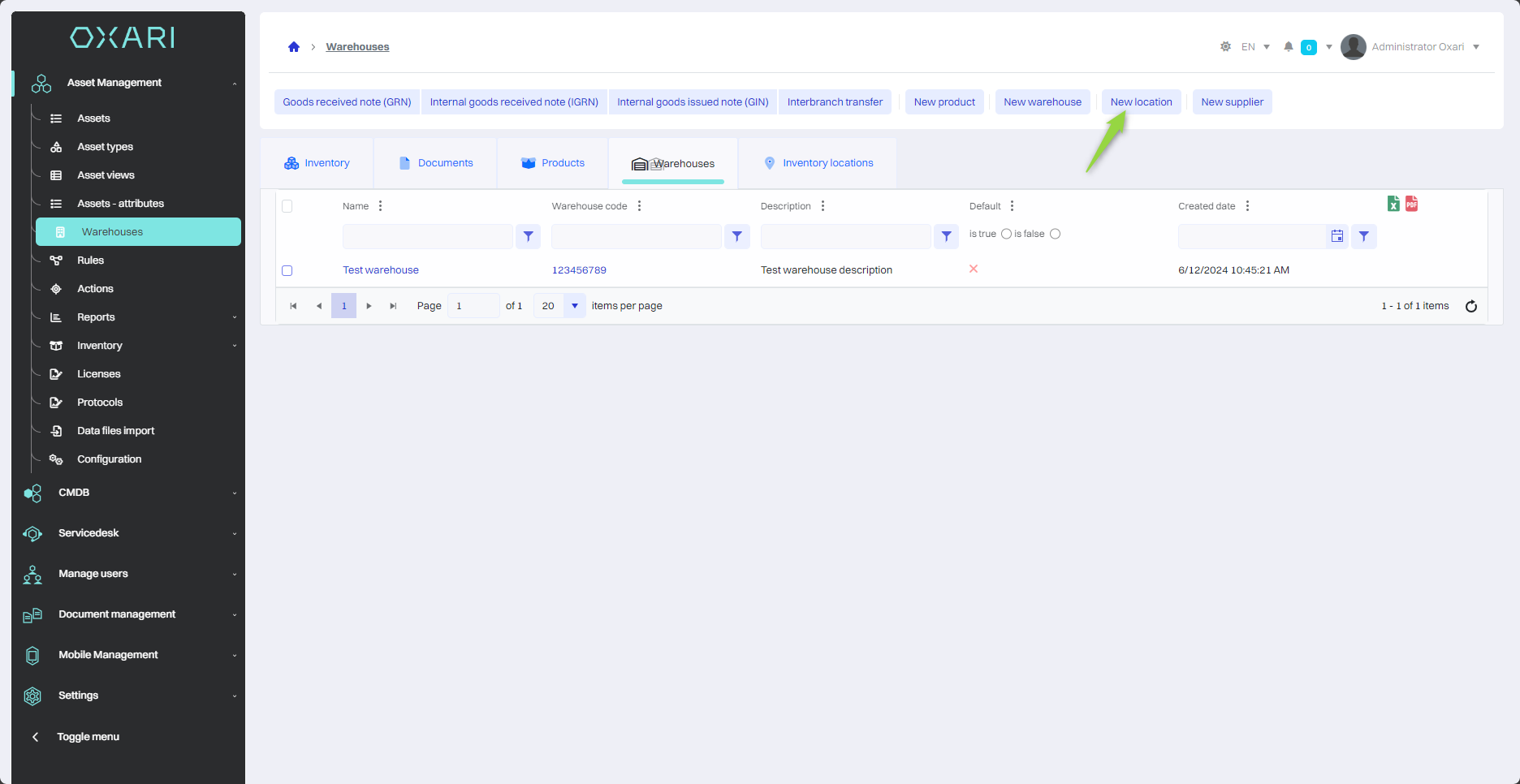The width and height of the screenshot is (1520, 784).
Task: Open the Test warehouse link
Action: coord(381,270)
